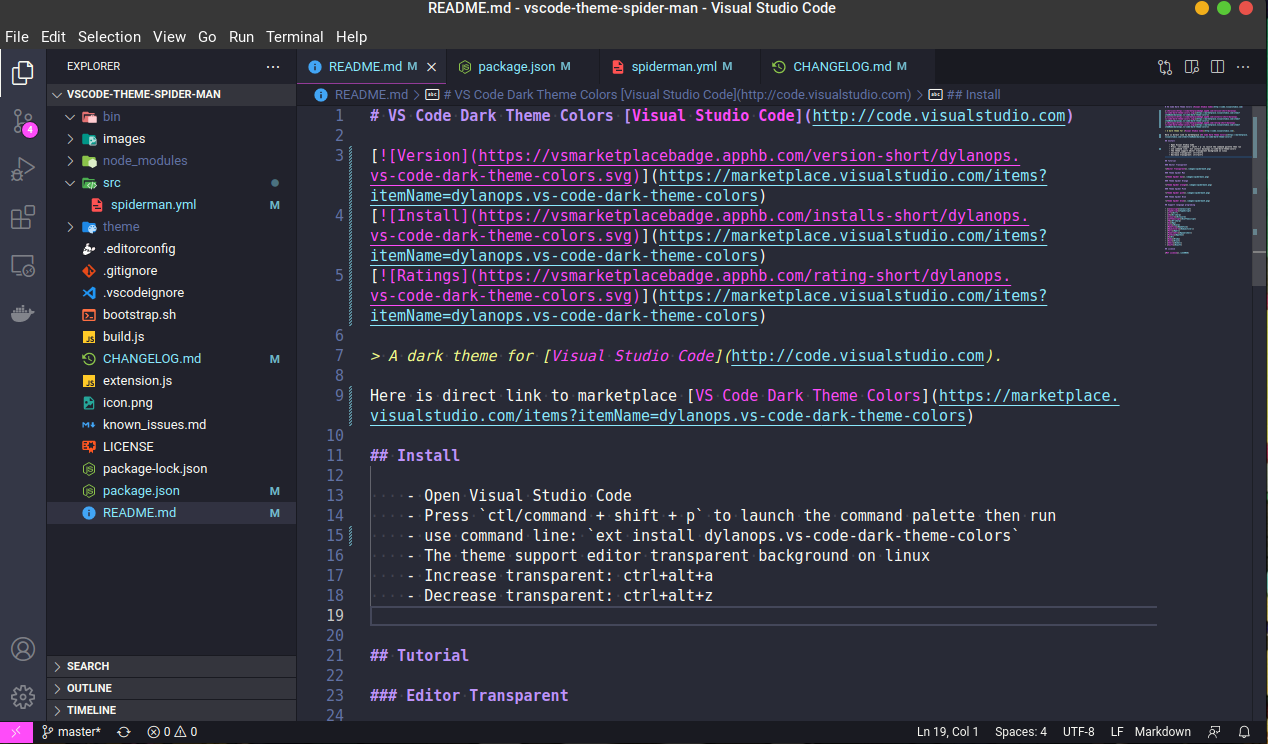Change language mode Markdown

click(x=1162, y=731)
